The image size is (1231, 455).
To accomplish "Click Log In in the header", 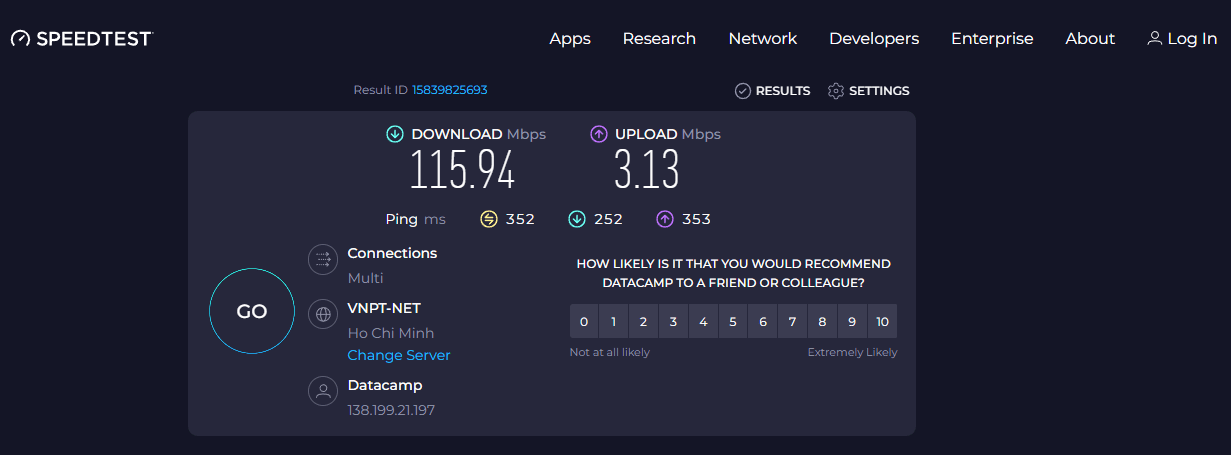I will [1182, 39].
